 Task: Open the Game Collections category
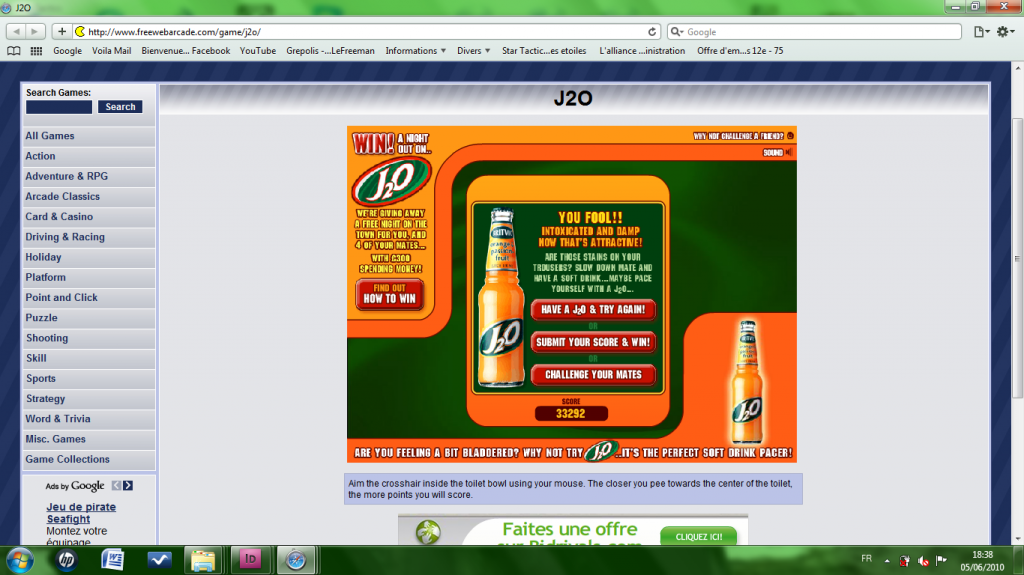click(89, 460)
